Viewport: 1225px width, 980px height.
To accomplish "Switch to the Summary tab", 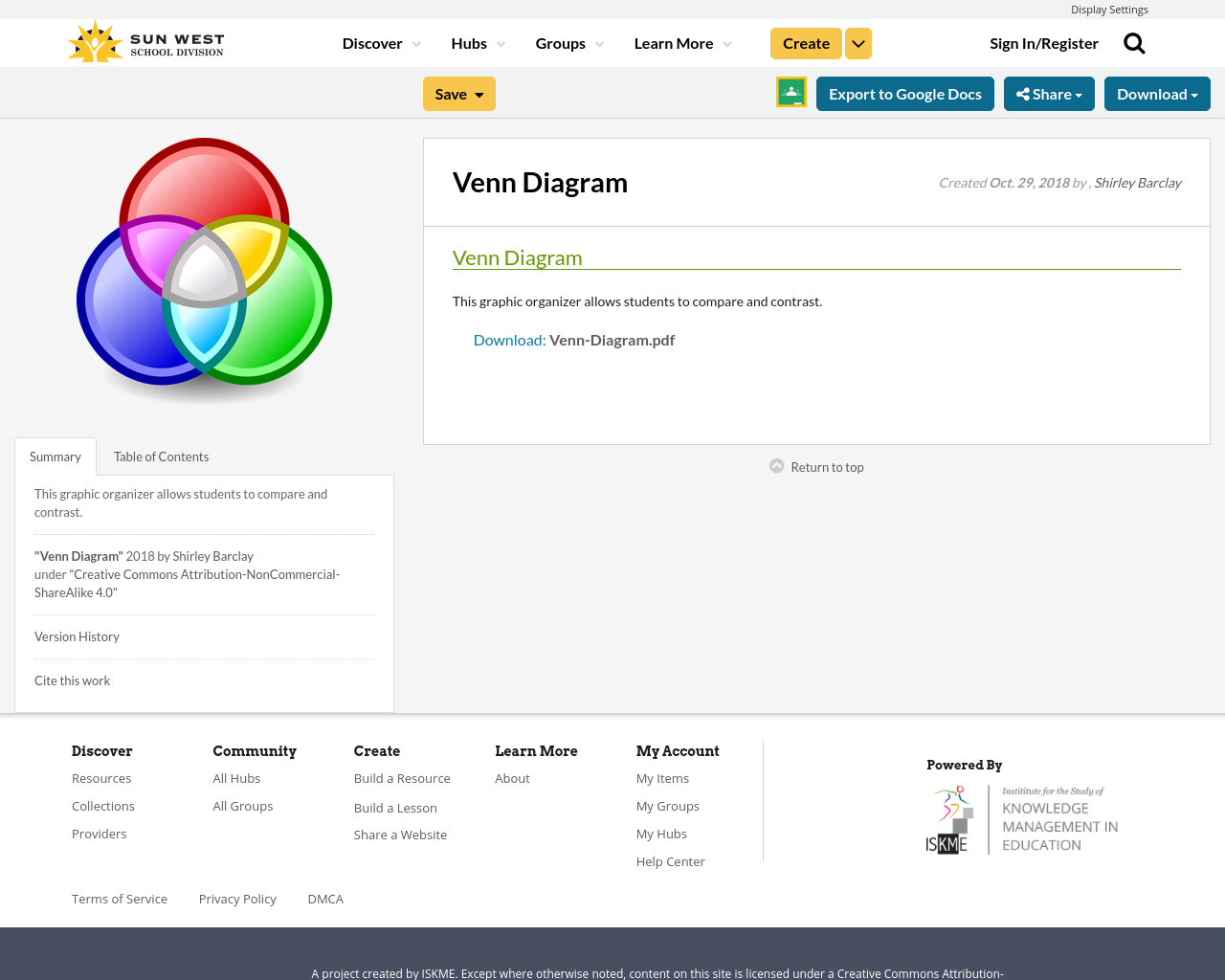I will (55, 455).
